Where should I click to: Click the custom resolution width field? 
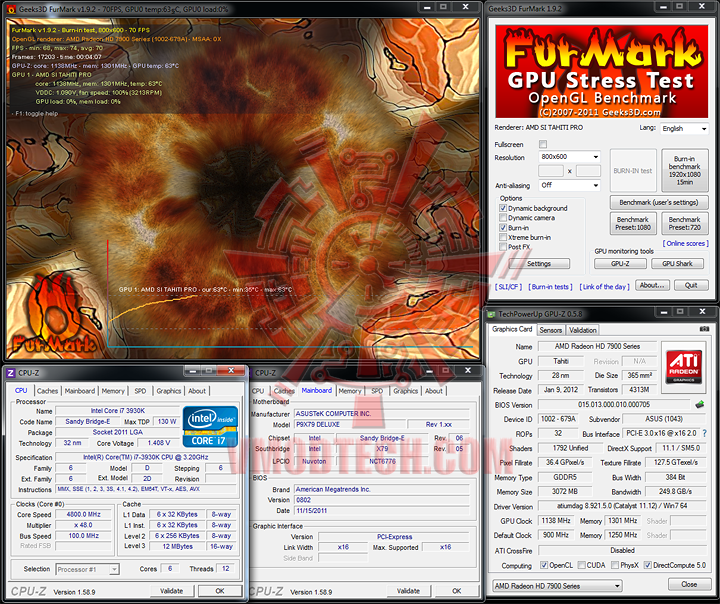click(x=551, y=171)
